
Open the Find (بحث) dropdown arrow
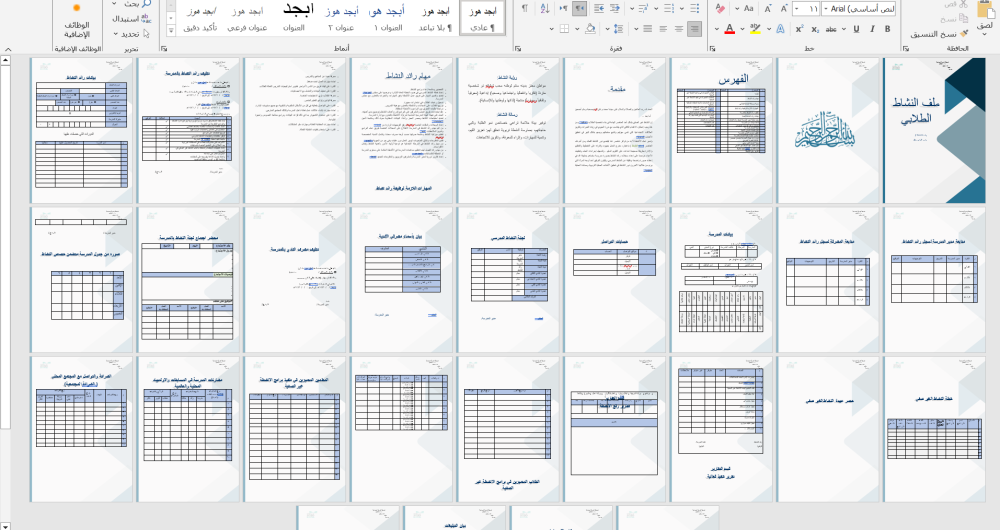click(x=114, y=4)
